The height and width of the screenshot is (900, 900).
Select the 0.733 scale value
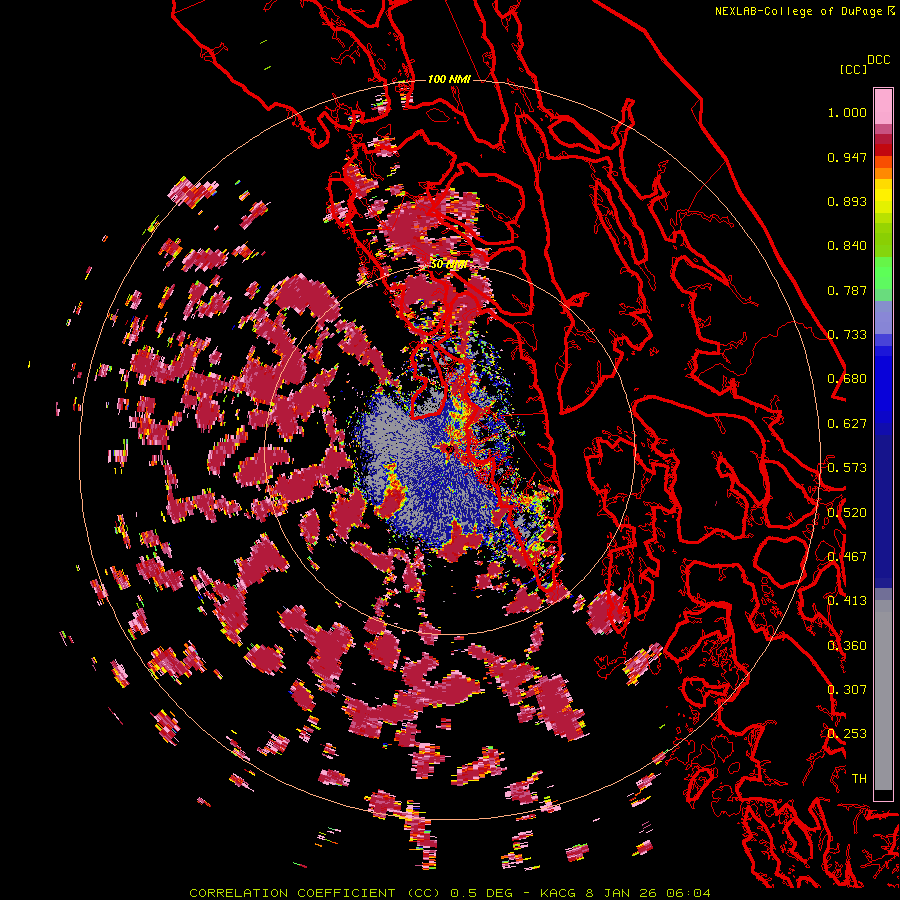pyautogui.click(x=847, y=335)
